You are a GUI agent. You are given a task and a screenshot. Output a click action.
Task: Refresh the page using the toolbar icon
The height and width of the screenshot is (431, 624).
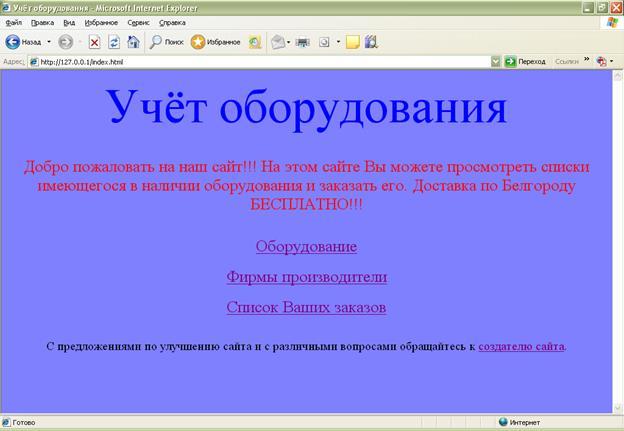coord(114,42)
